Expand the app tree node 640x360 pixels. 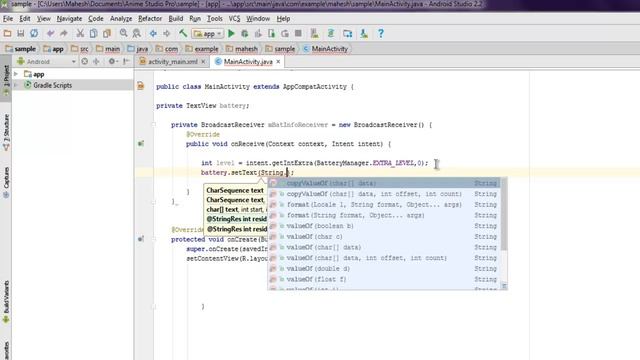pyautogui.click(x=16, y=74)
